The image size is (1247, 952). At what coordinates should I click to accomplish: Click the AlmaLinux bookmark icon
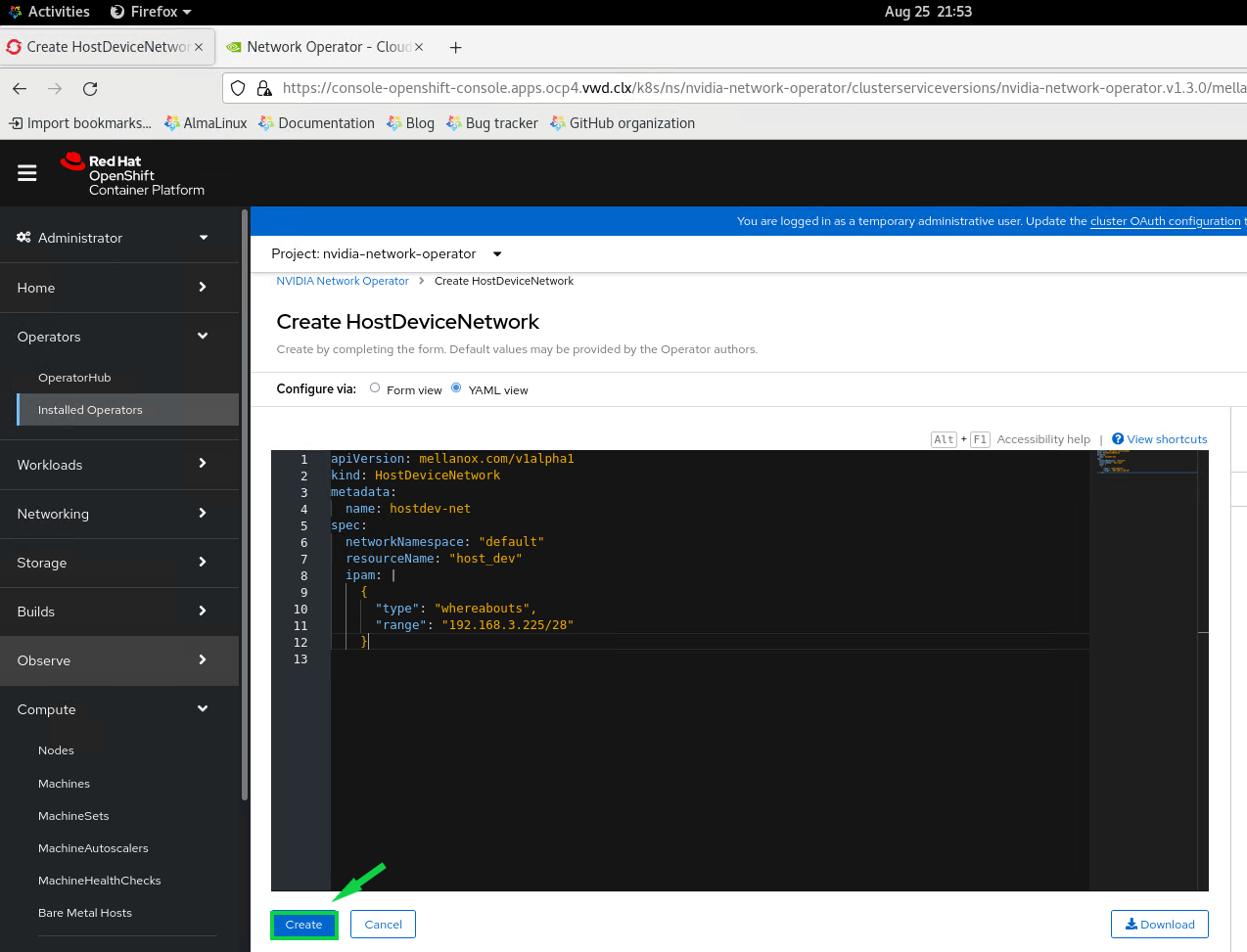pyautogui.click(x=172, y=123)
